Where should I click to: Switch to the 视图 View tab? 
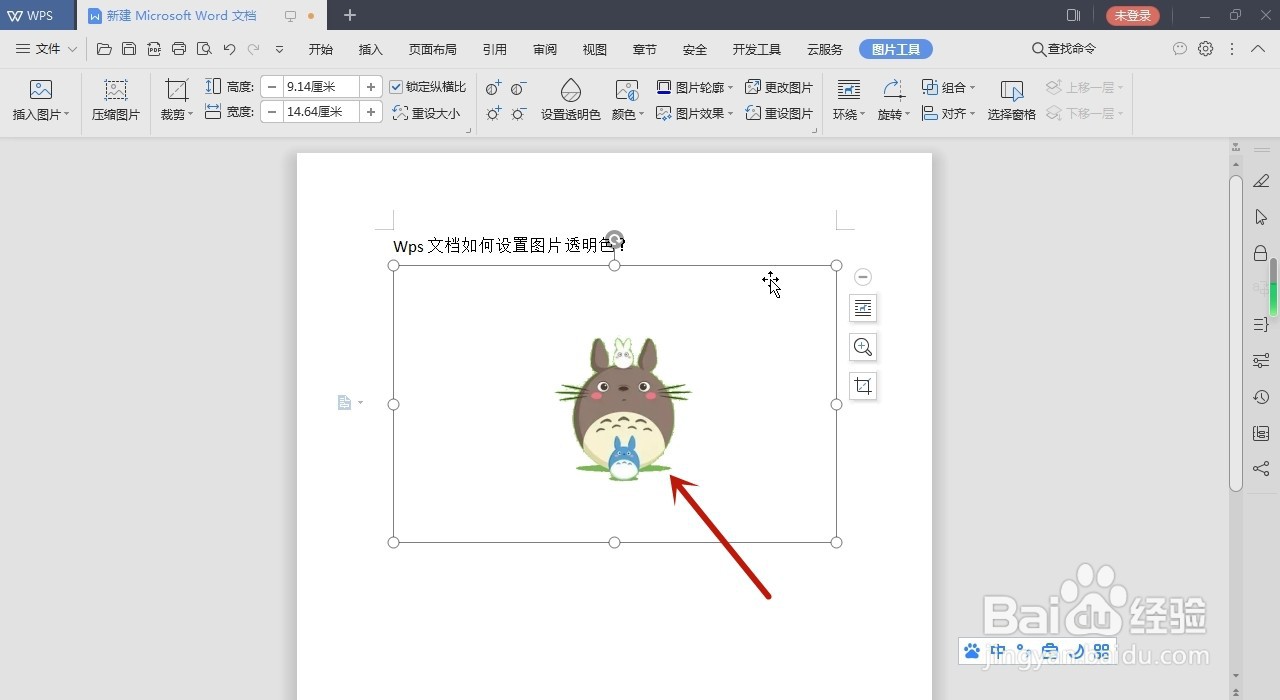595,49
